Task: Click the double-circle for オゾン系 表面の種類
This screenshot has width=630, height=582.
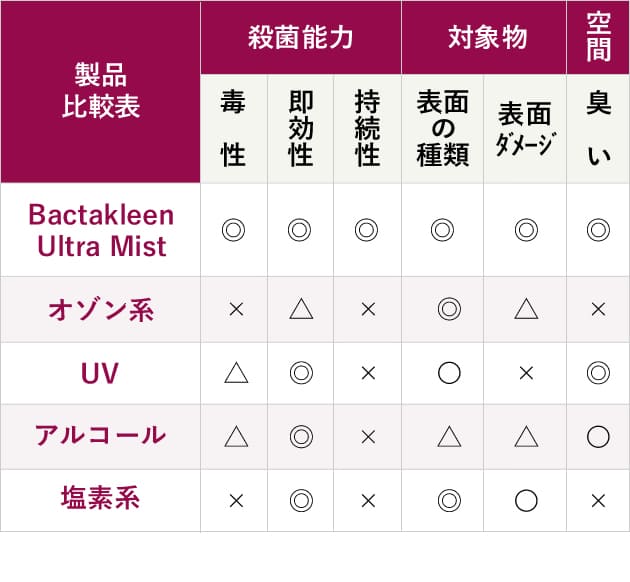Action: (x=449, y=310)
